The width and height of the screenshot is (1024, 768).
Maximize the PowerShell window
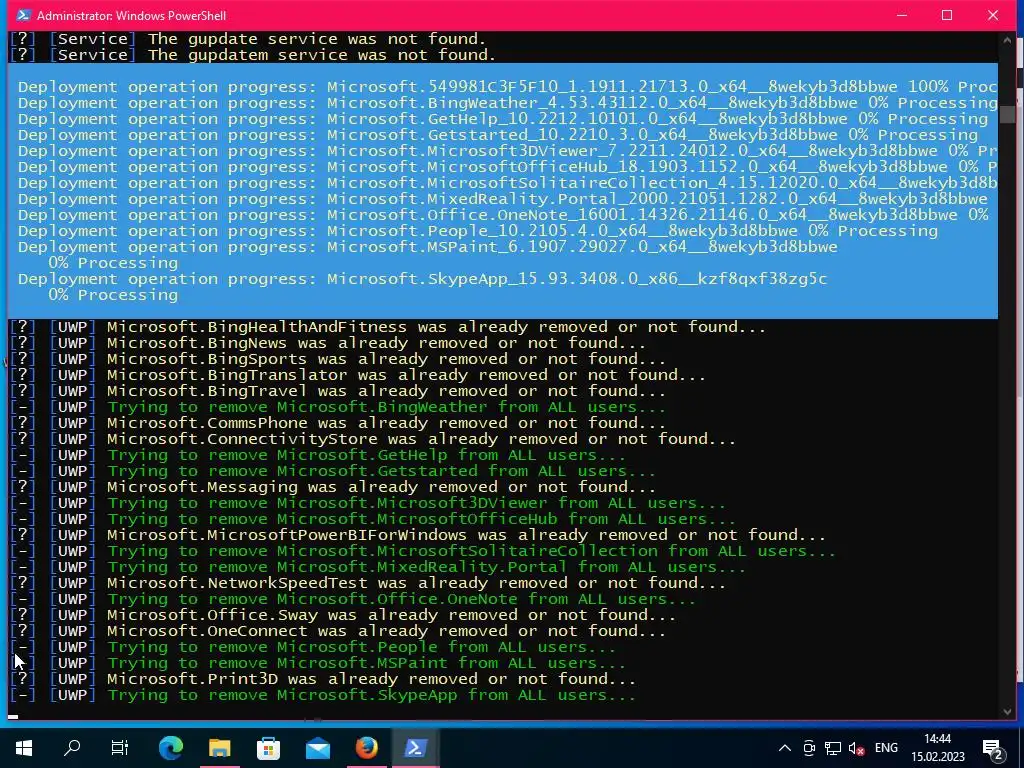click(947, 15)
